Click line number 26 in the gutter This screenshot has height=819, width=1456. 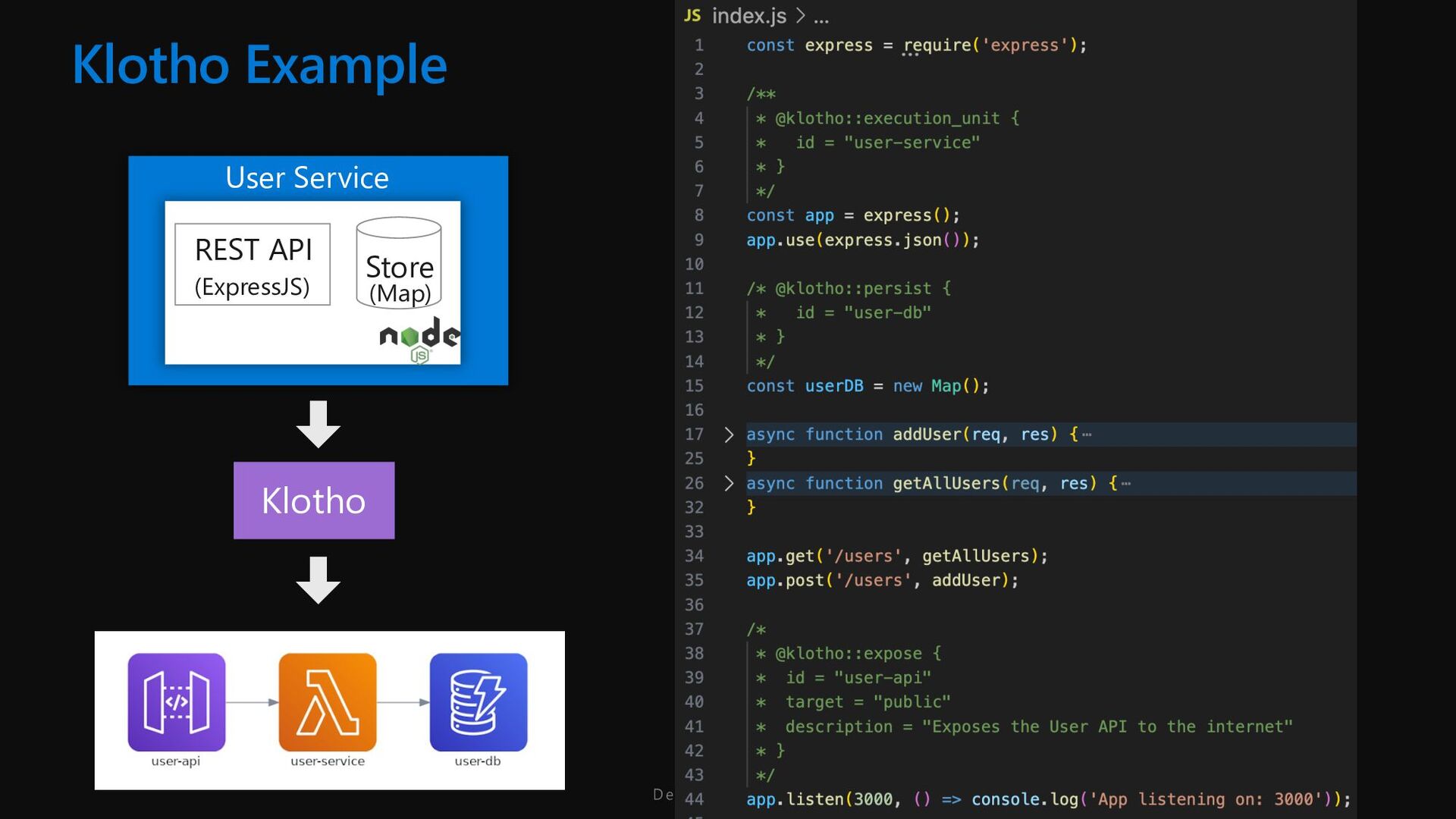click(694, 483)
